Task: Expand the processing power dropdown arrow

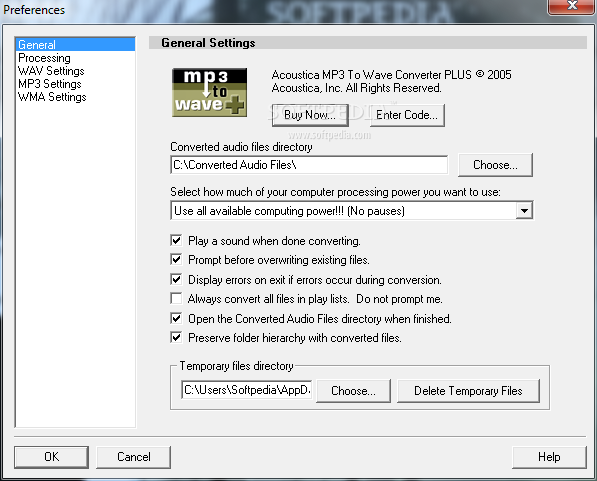Action: (524, 211)
